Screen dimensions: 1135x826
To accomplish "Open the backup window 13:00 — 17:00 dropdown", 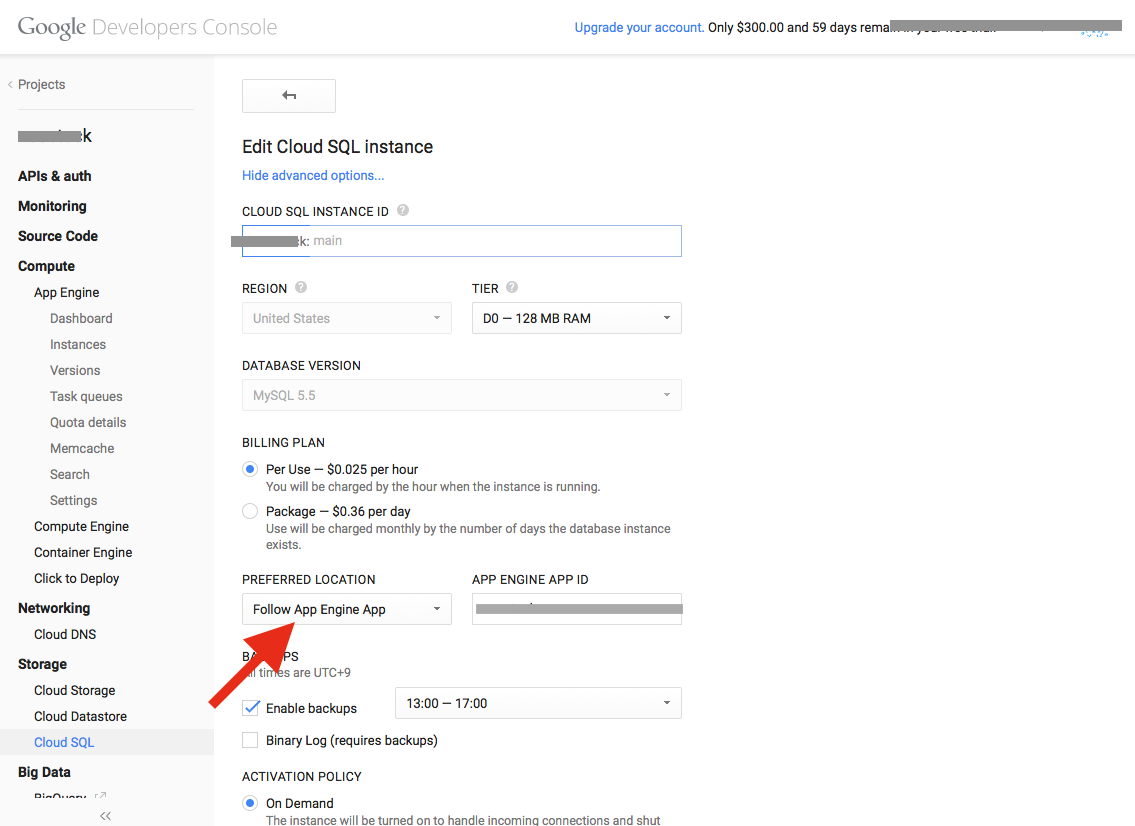I will [538, 704].
